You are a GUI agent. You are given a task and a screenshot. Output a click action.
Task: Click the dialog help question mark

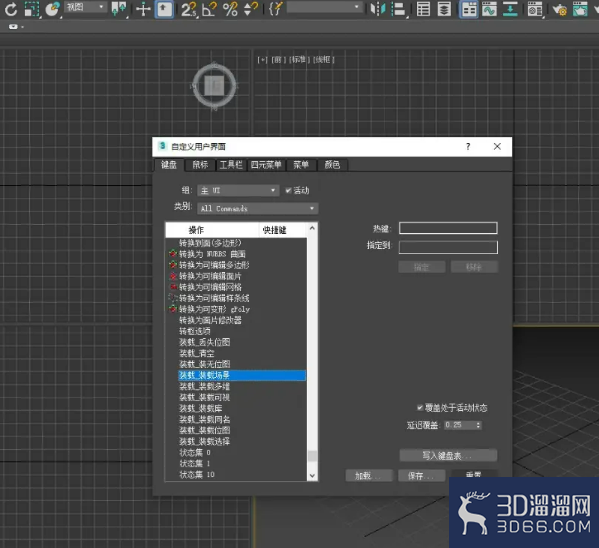coord(468,147)
